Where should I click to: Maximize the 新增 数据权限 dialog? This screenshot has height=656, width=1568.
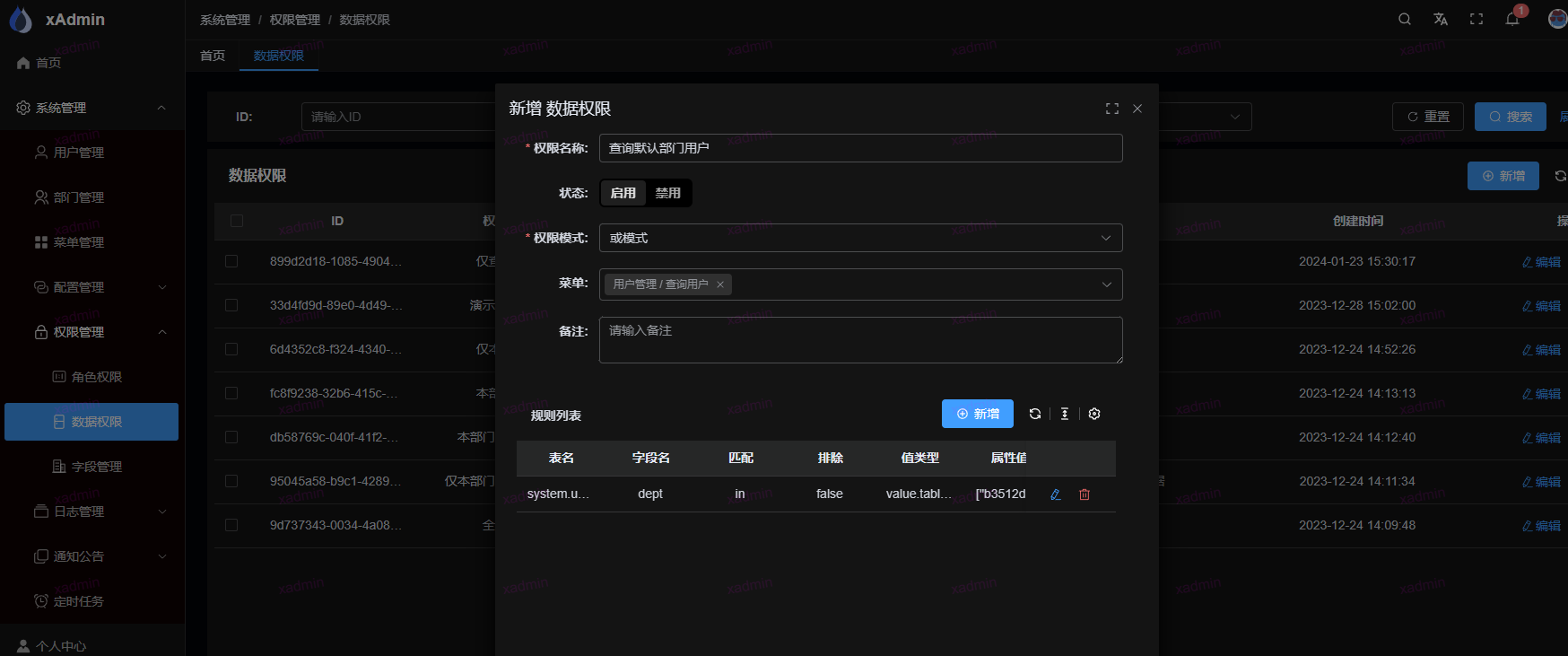pos(1112,109)
